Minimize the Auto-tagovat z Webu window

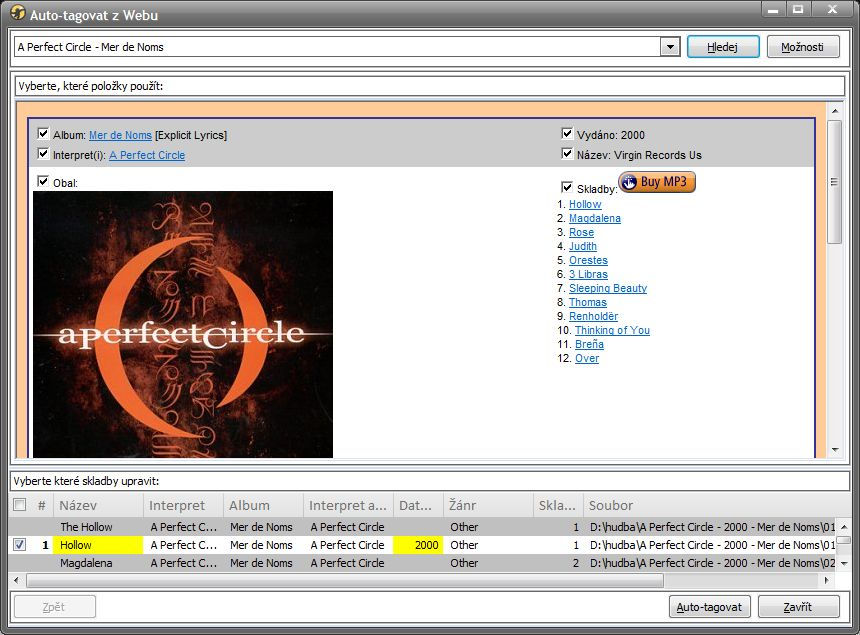pos(773,9)
